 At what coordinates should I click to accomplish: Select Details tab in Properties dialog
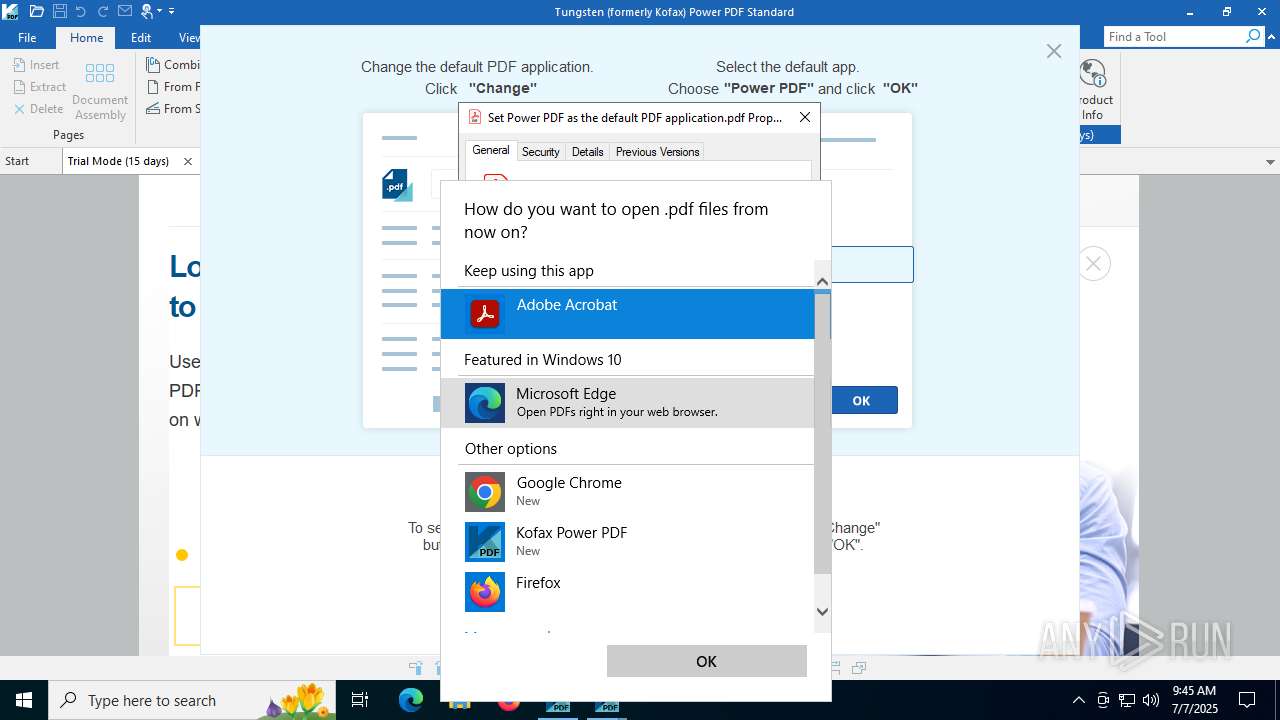(x=587, y=151)
